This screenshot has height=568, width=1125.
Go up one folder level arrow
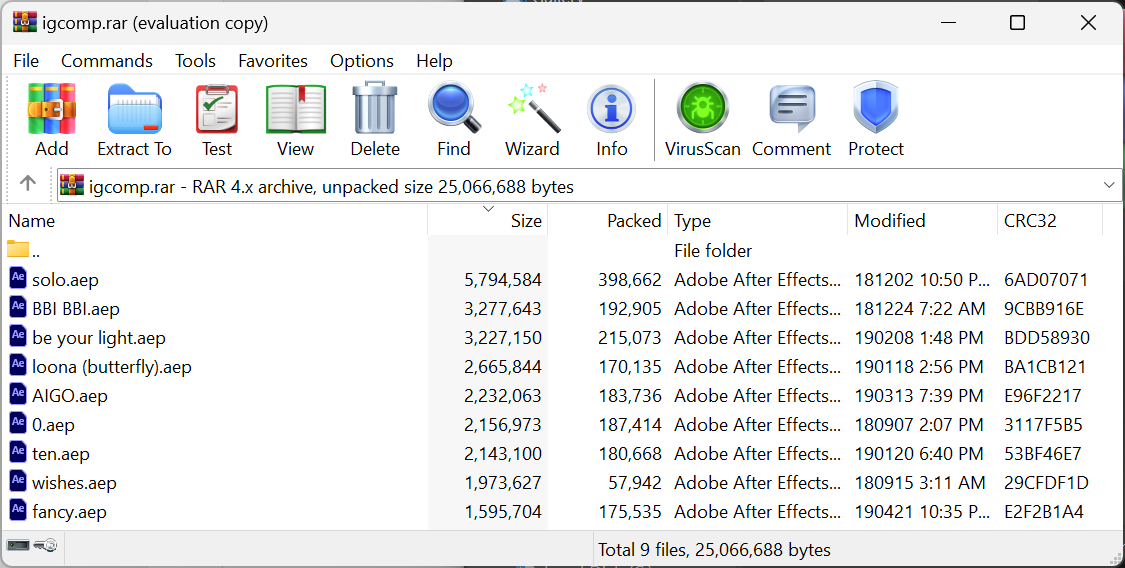(x=28, y=184)
